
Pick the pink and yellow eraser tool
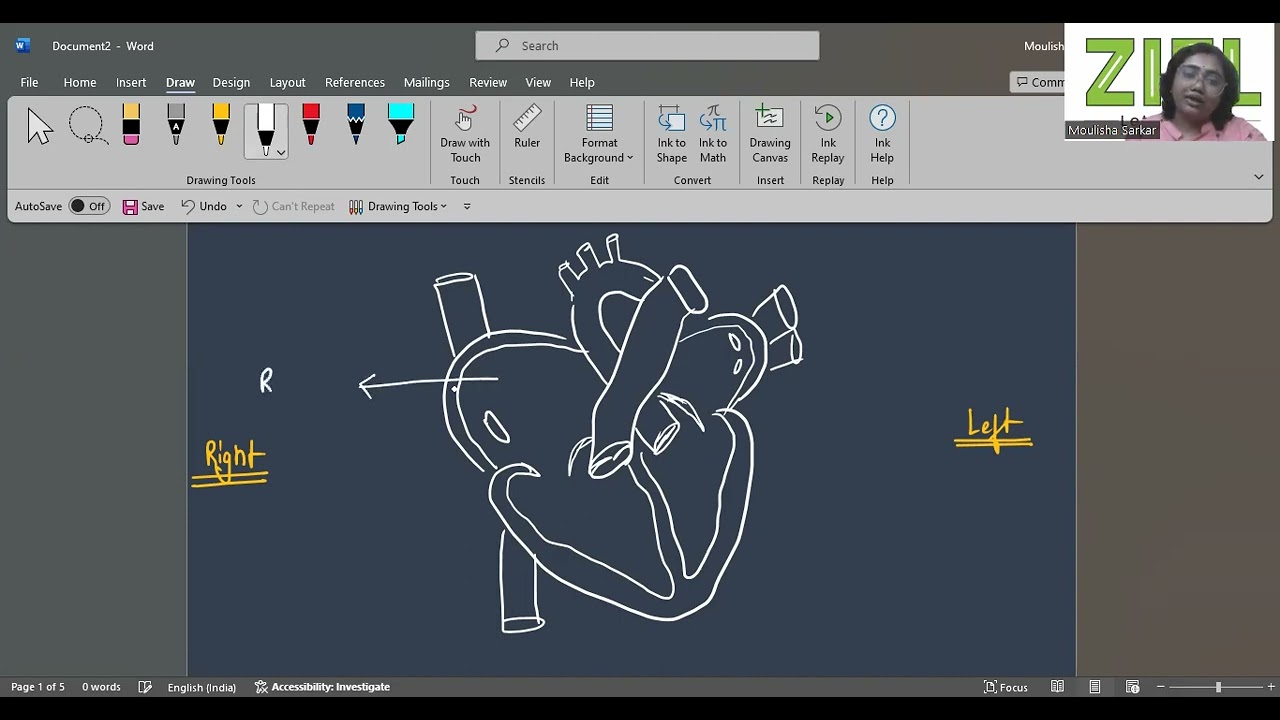pos(131,125)
